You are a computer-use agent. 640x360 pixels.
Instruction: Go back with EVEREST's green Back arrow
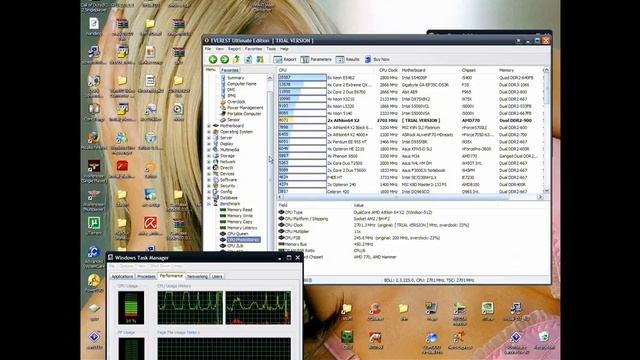(213, 60)
